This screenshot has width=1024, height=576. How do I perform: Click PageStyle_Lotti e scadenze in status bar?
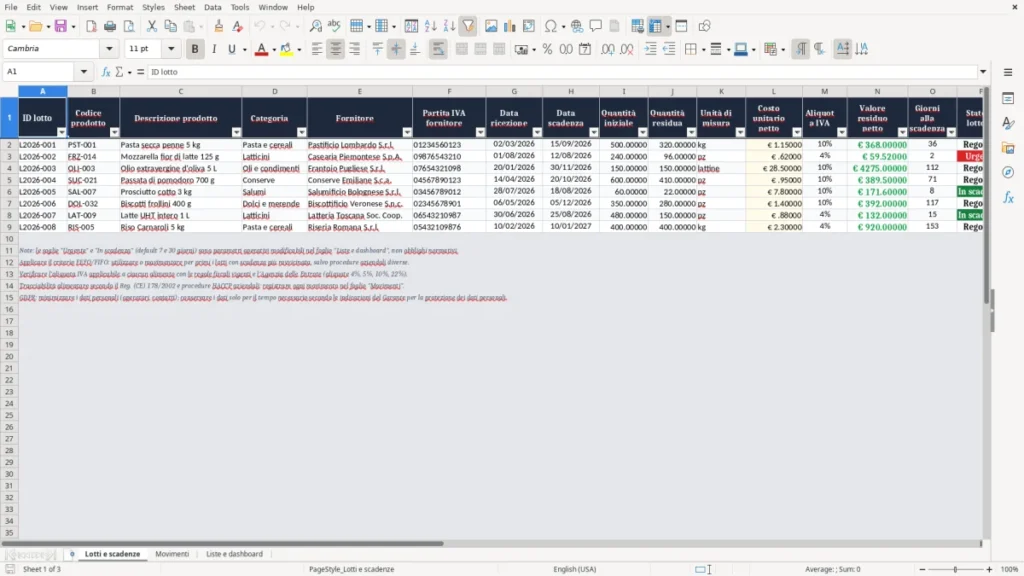tap(351, 569)
